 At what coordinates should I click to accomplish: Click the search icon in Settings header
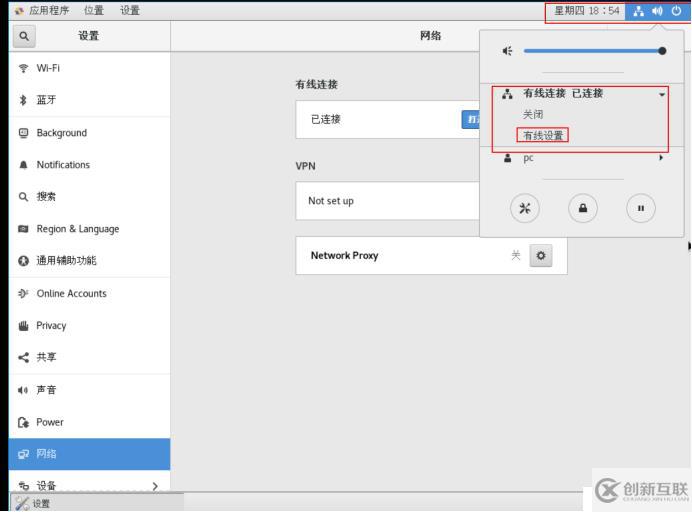pyautogui.click(x=24, y=36)
